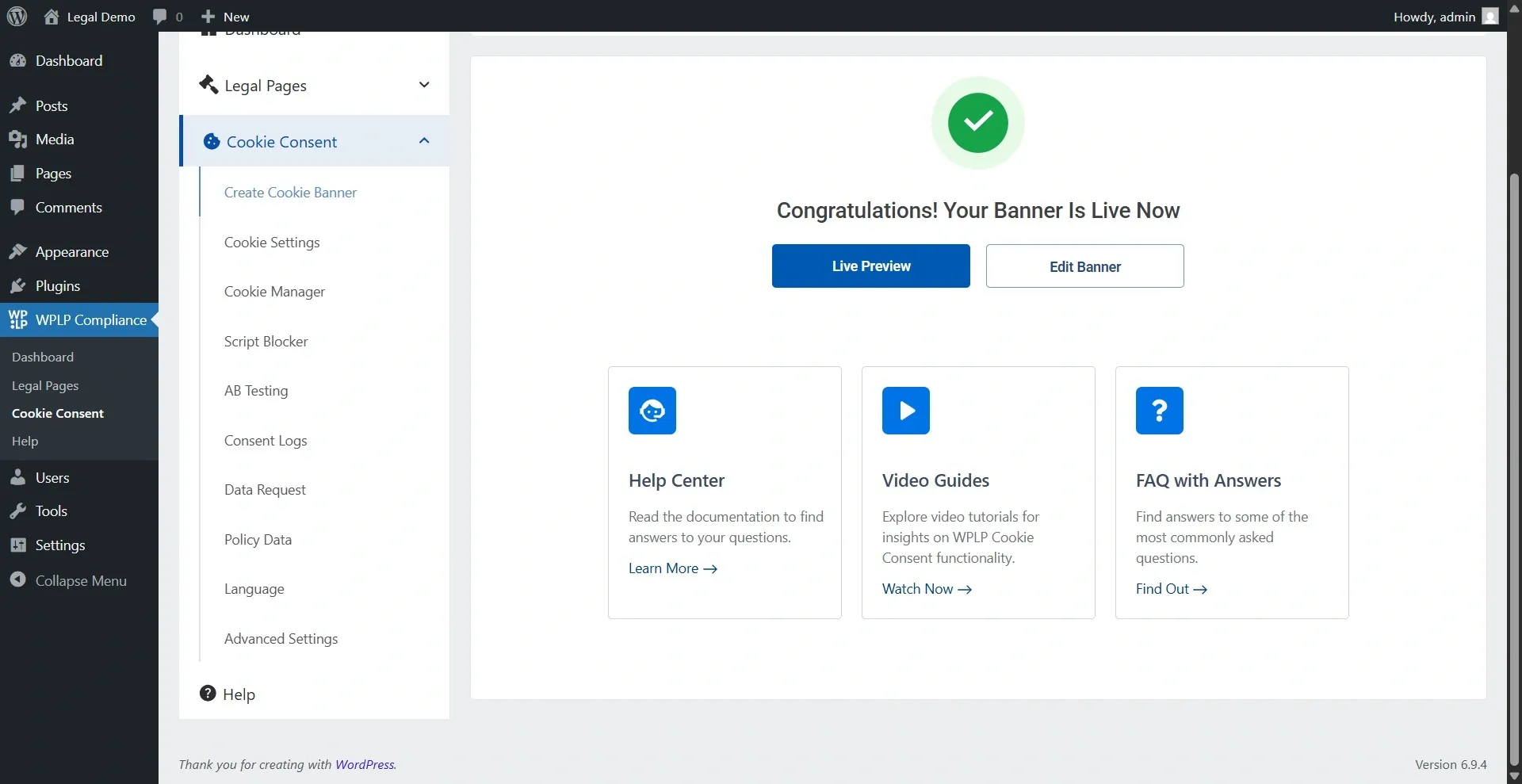Click the Pages stack icon

pos(17,174)
